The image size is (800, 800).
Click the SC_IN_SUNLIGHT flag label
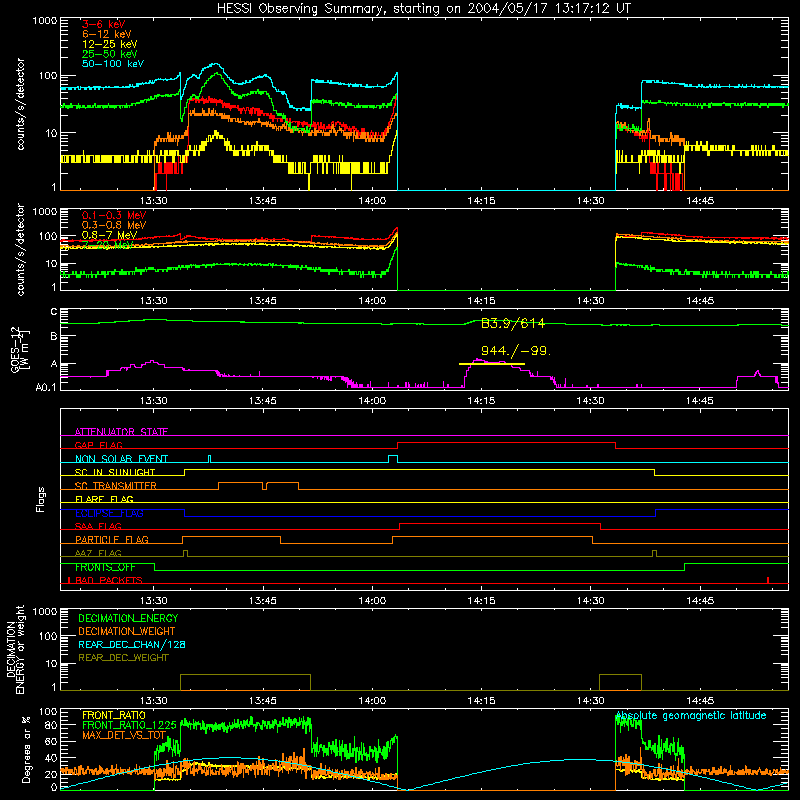click(115, 472)
